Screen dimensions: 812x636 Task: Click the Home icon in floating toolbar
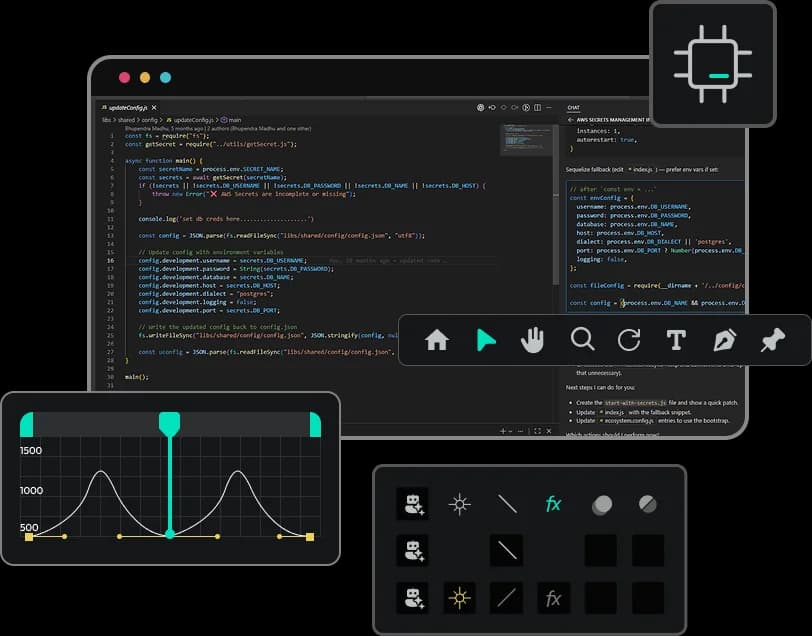tap(437, 340)
